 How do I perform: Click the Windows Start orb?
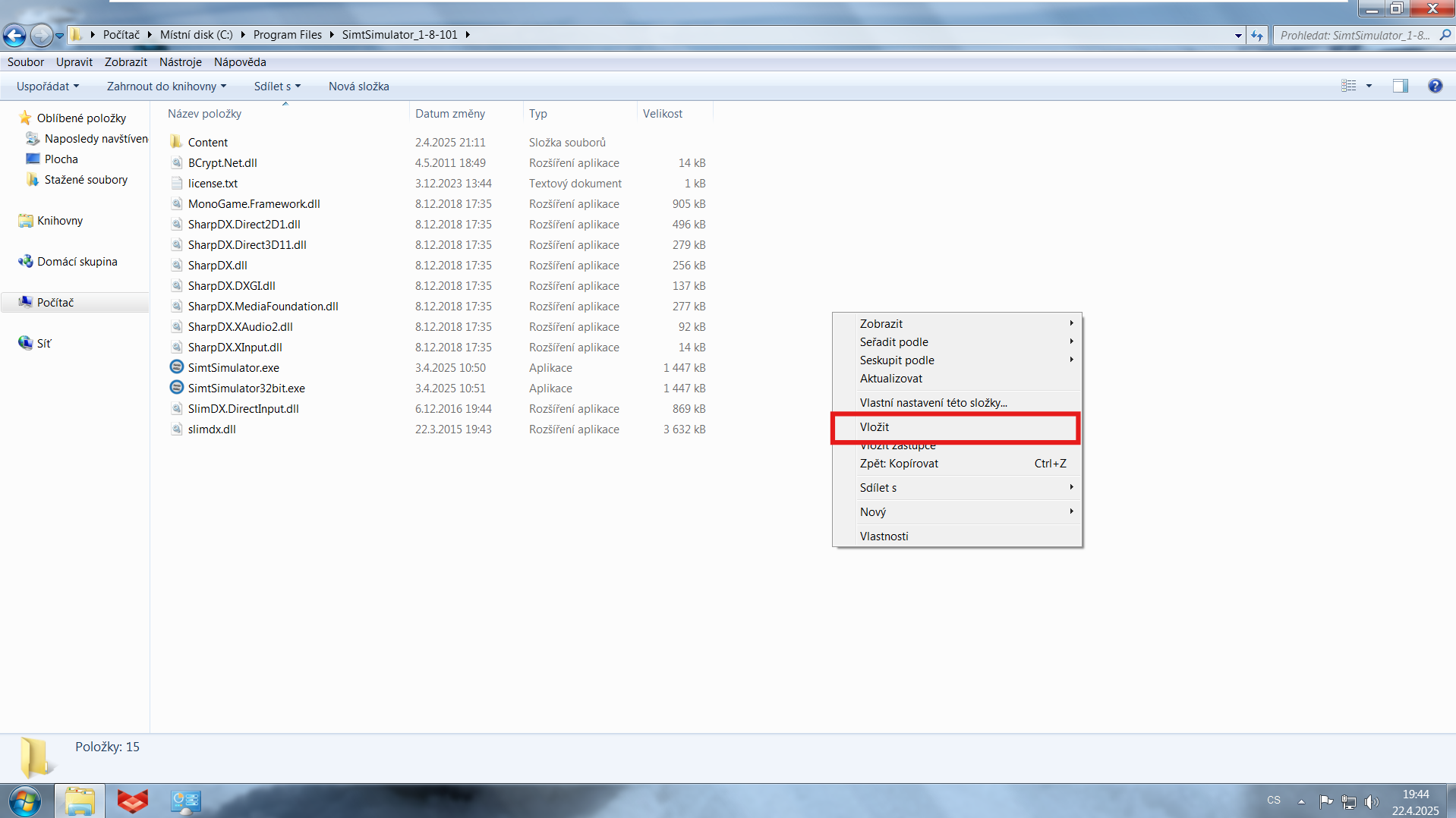pos(25,801)
